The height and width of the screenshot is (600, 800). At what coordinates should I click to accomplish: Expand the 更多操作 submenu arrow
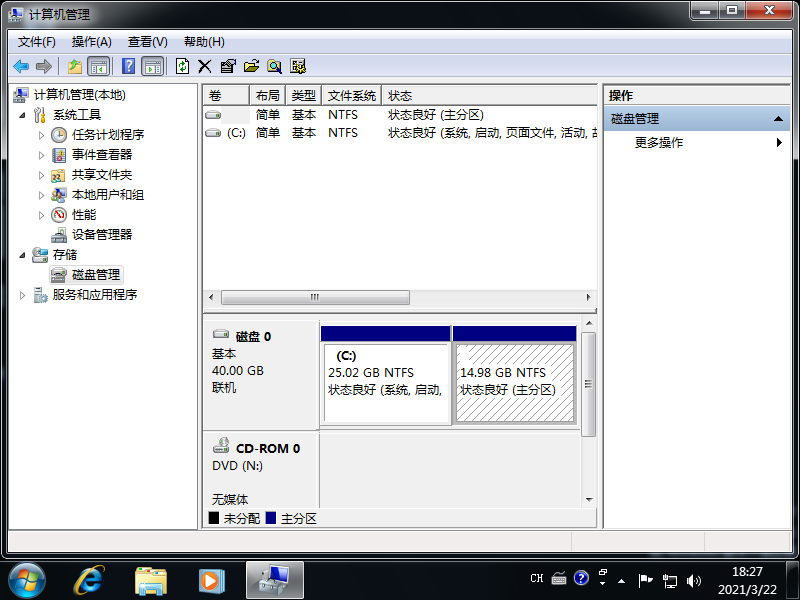[x=781, y=142]
